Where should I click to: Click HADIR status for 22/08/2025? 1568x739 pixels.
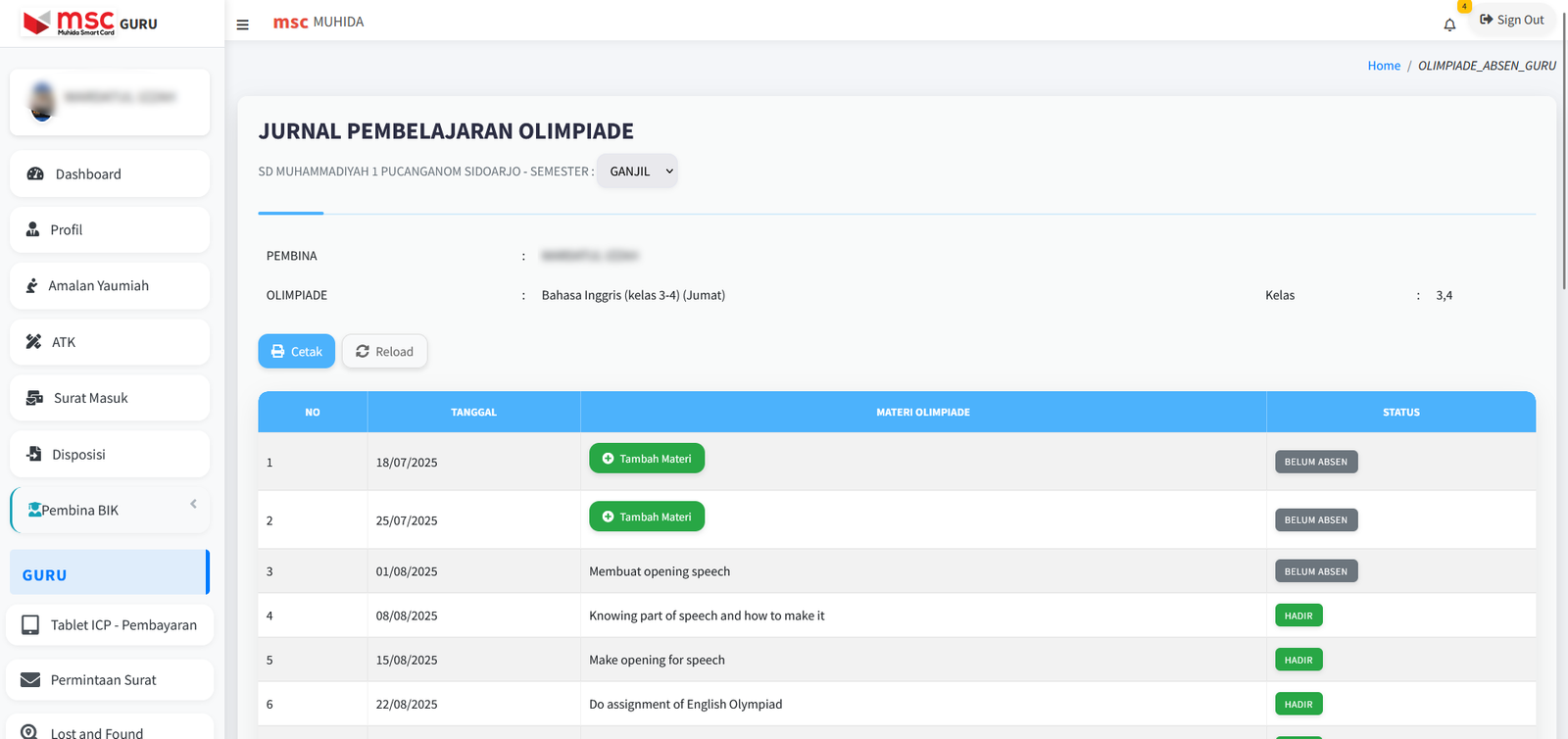pos(1298,704)
